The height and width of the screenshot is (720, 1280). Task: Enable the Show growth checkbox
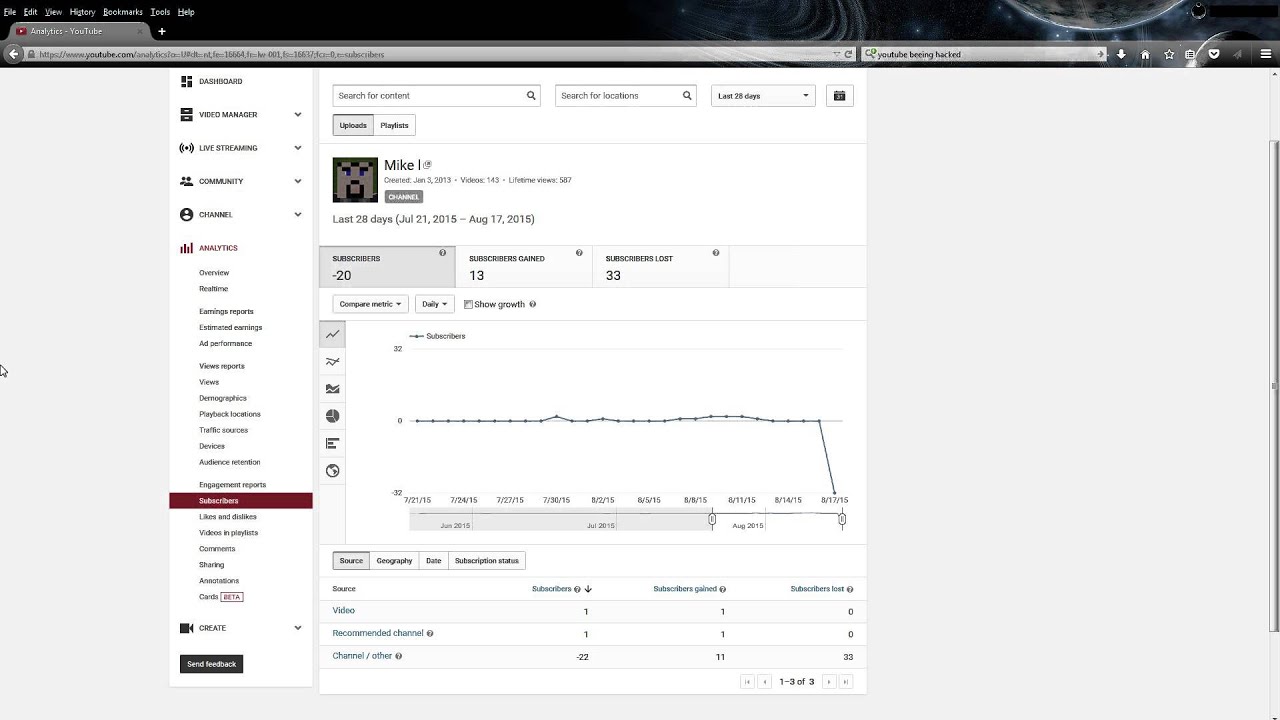click(468, 304)
